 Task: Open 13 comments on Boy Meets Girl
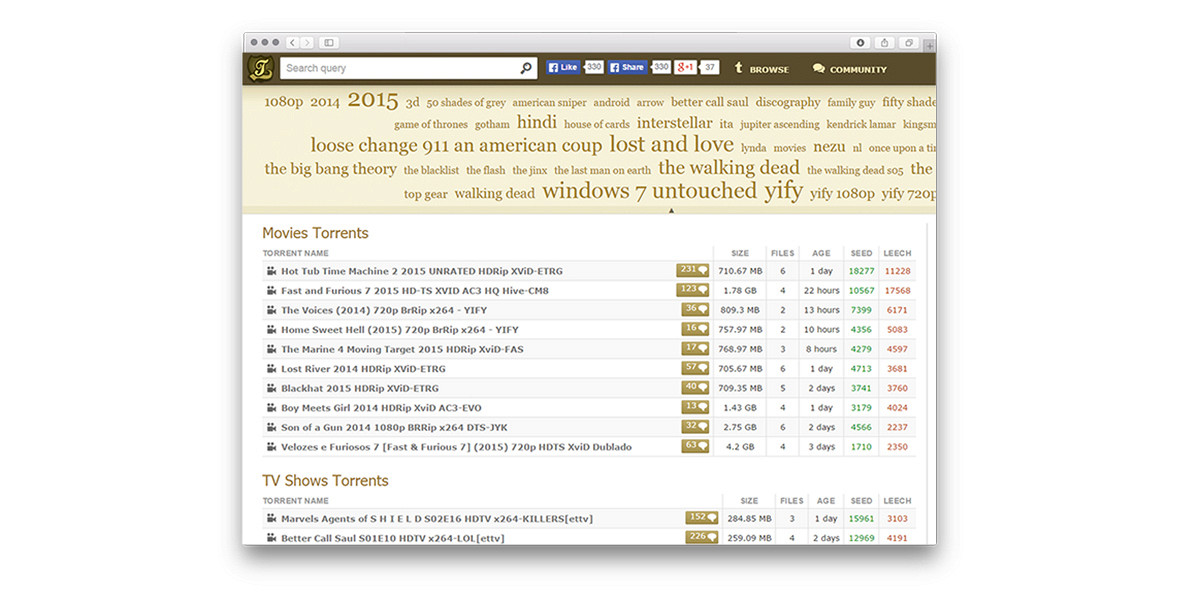pyautogui.click(x=696, y=407)
